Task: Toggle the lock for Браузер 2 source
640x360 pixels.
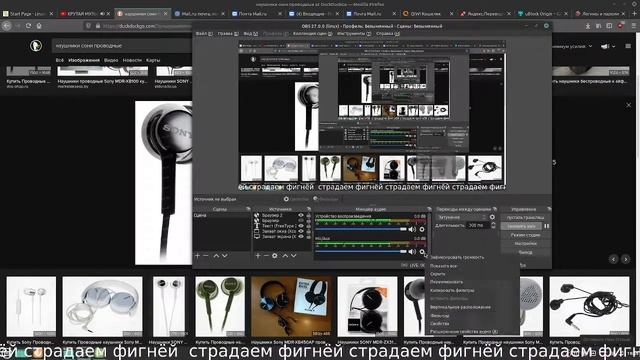Action: pos(308,215)
